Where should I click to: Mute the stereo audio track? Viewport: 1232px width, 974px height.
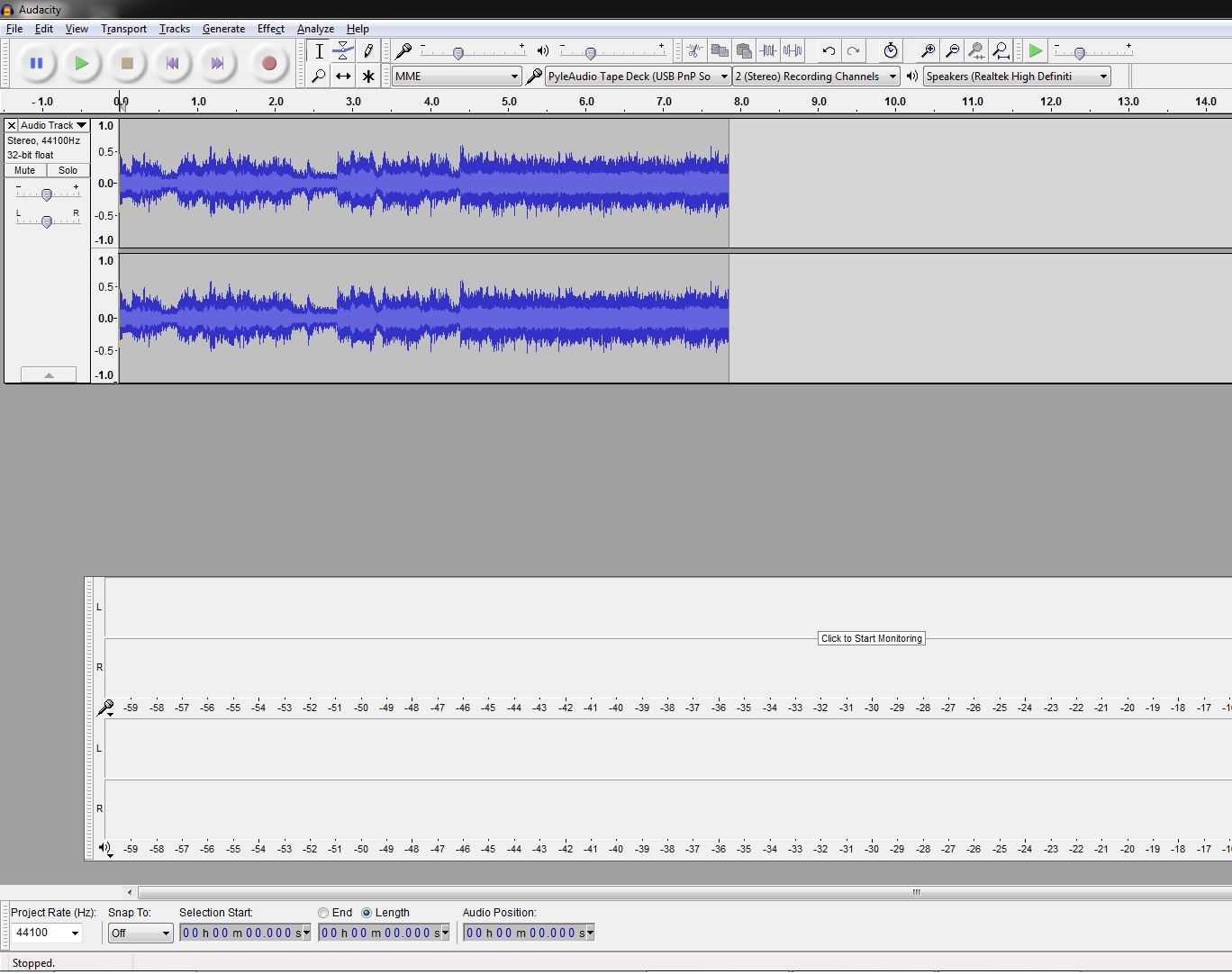pos(24,170)
